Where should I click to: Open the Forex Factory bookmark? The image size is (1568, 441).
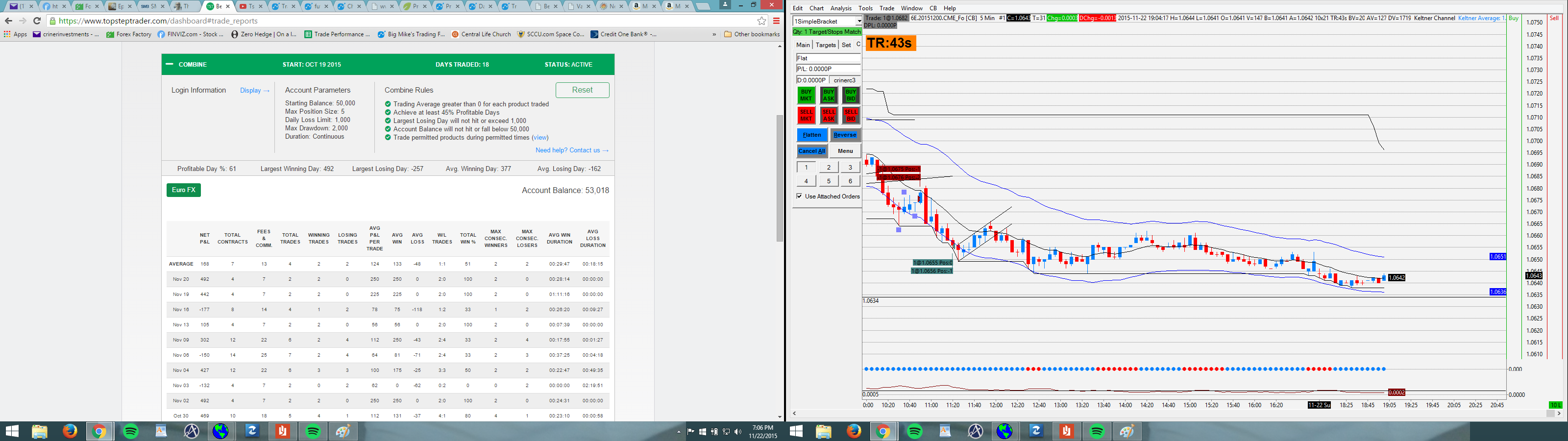[129, 34]
